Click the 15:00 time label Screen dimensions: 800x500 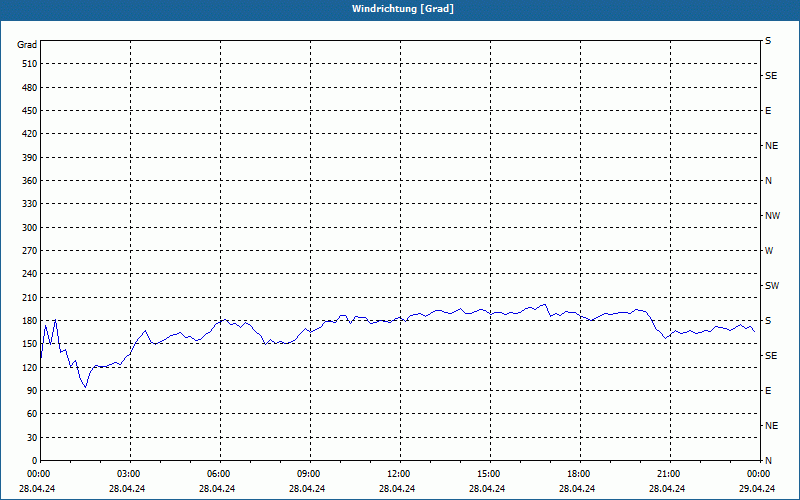pos(488,474)
